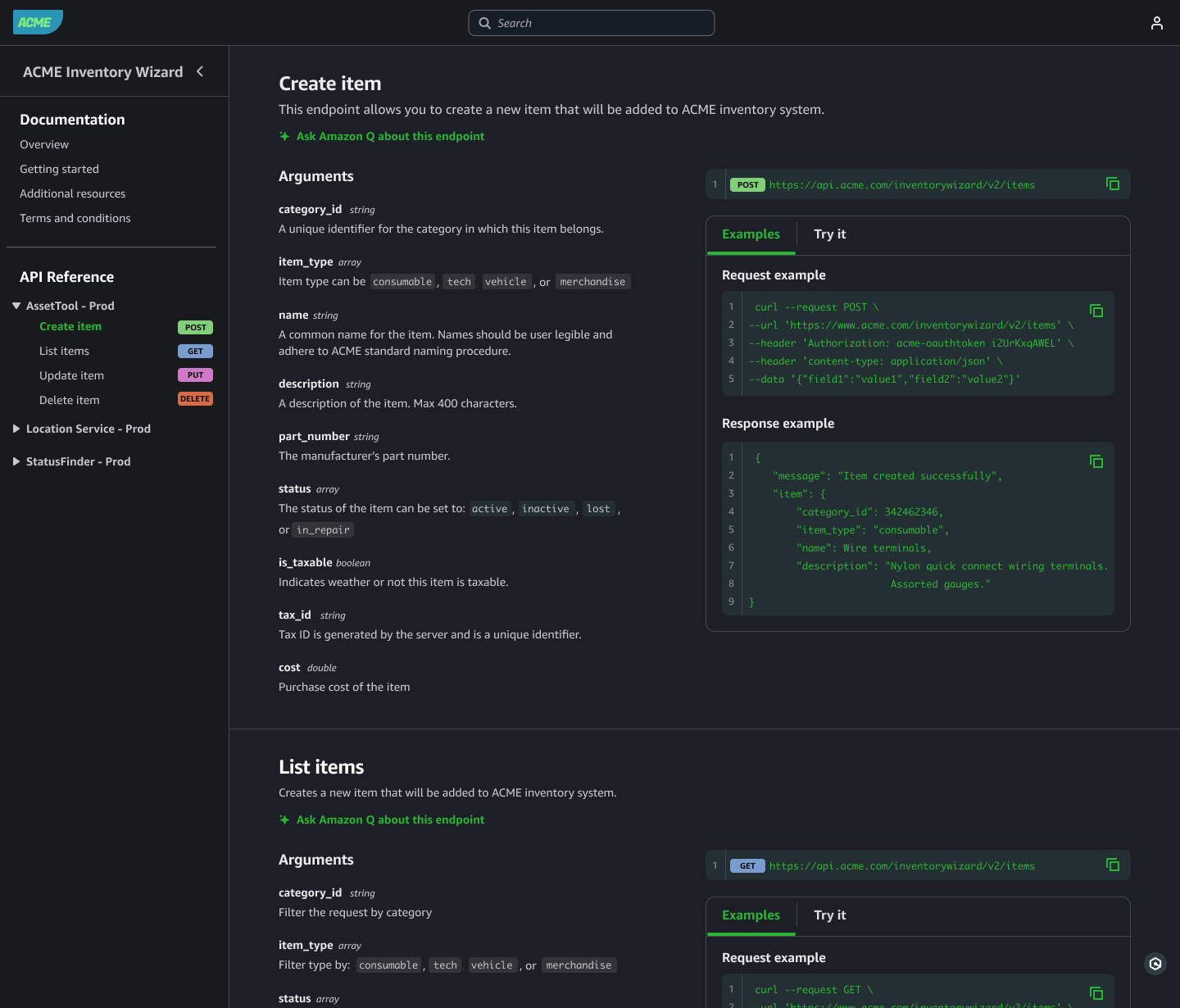
Task: Click the 'cost' argument name
Action: [289, 667]
